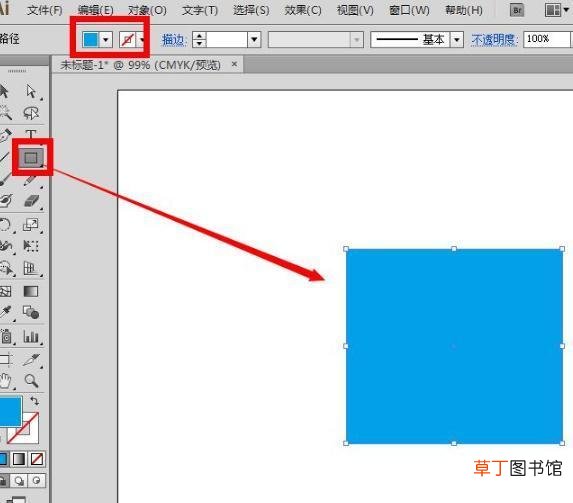This screenshot has width=573, height=503.
Task: Switch to gradient fill mode button
Action: tap(19, 459)
